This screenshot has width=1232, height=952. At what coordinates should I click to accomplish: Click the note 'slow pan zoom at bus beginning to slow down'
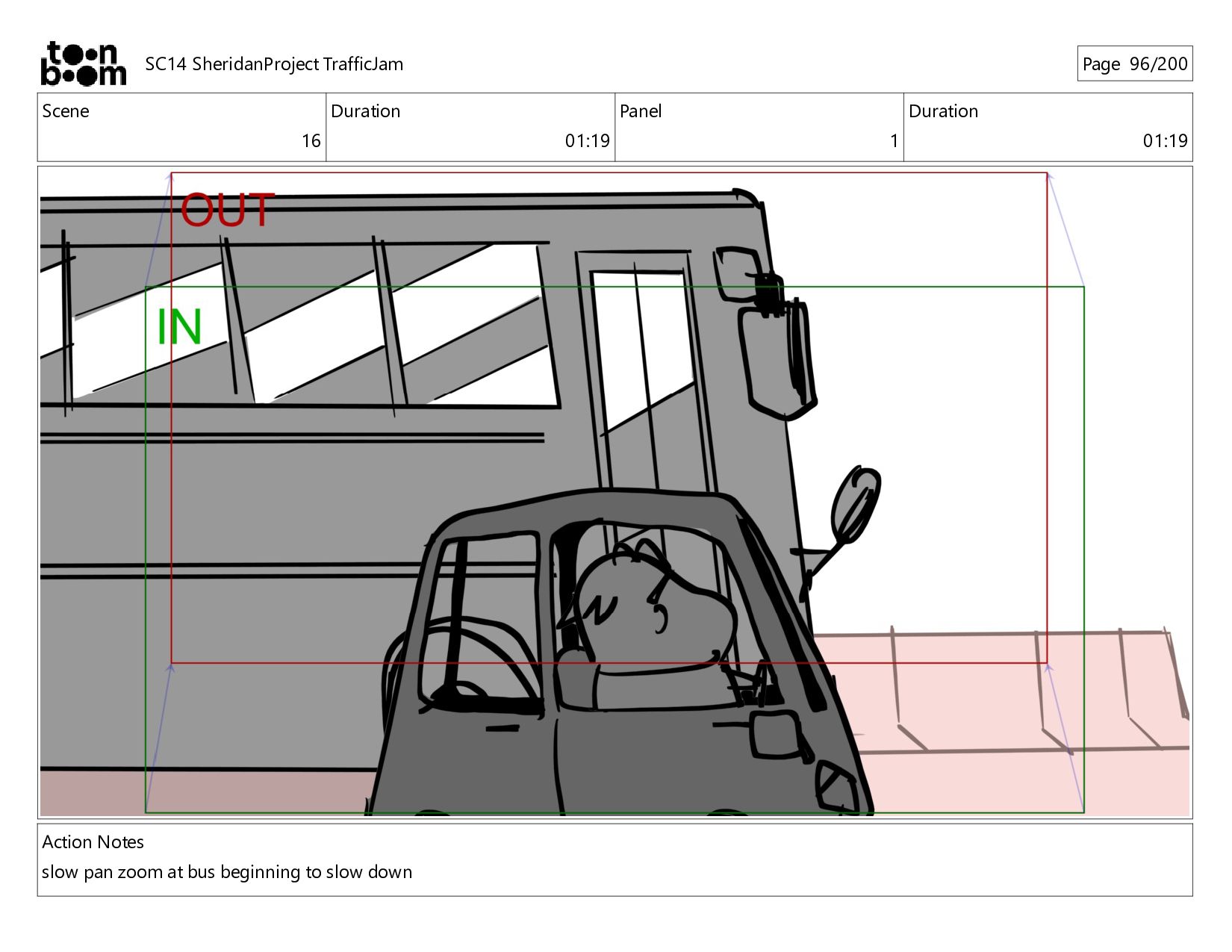(227, 872)
